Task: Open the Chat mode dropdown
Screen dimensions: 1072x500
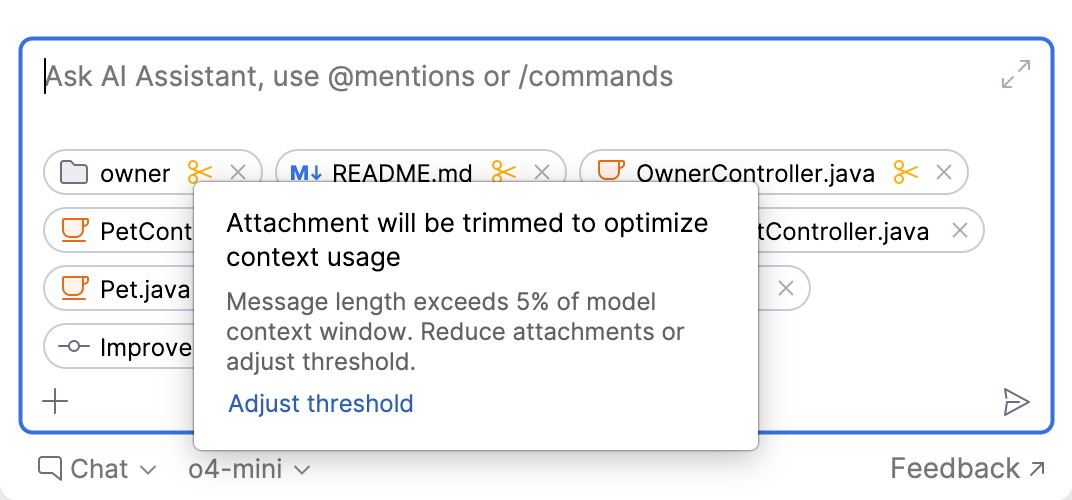Action: [x=97, y=469]
